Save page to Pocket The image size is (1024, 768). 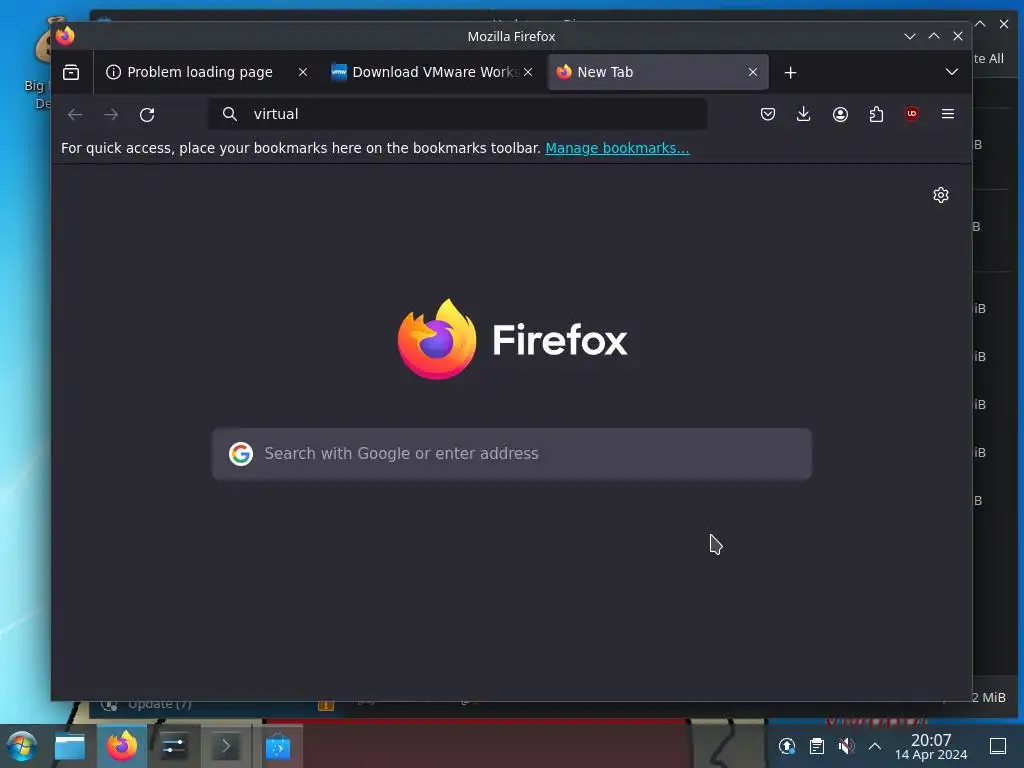pos(767,115)
